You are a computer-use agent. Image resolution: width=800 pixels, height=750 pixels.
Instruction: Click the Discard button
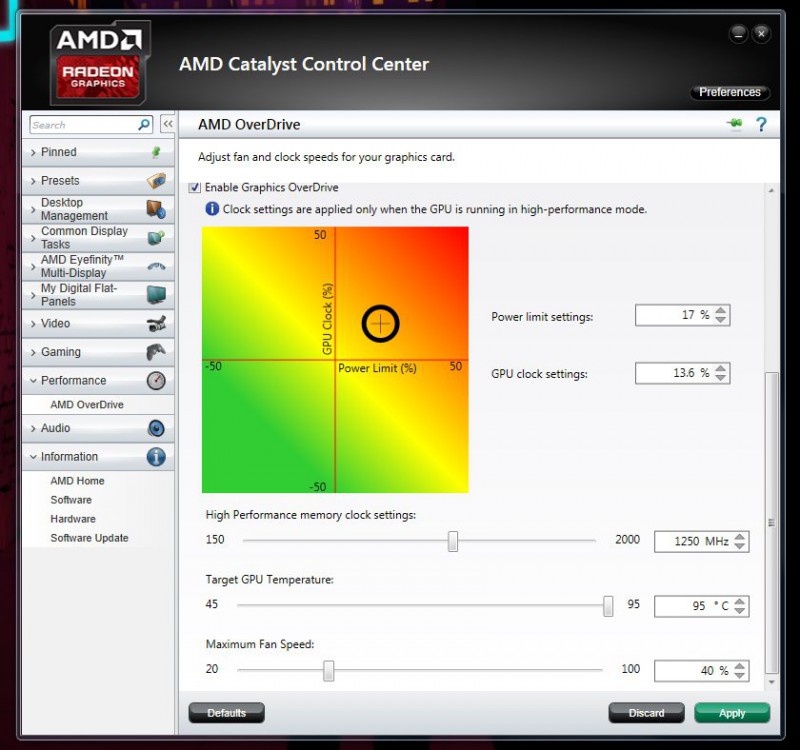[646, 713]
